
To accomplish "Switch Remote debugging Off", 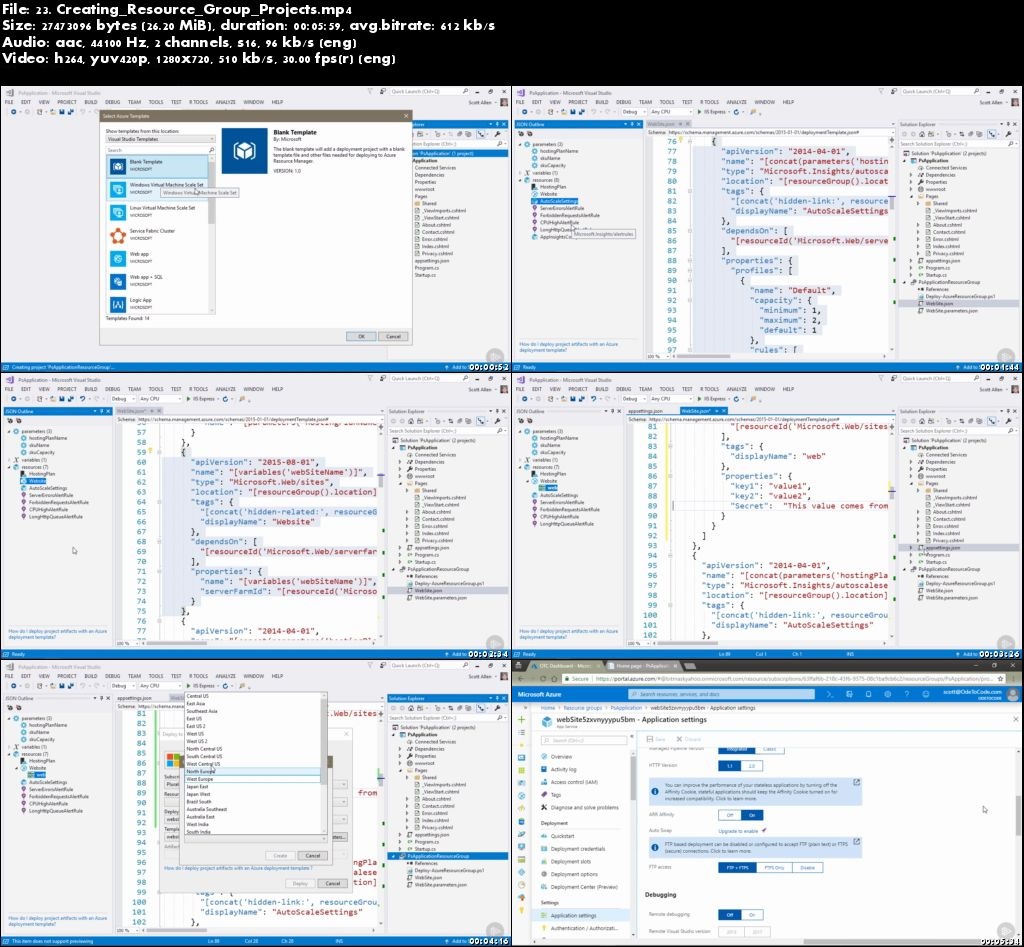I will pos(730,915).
